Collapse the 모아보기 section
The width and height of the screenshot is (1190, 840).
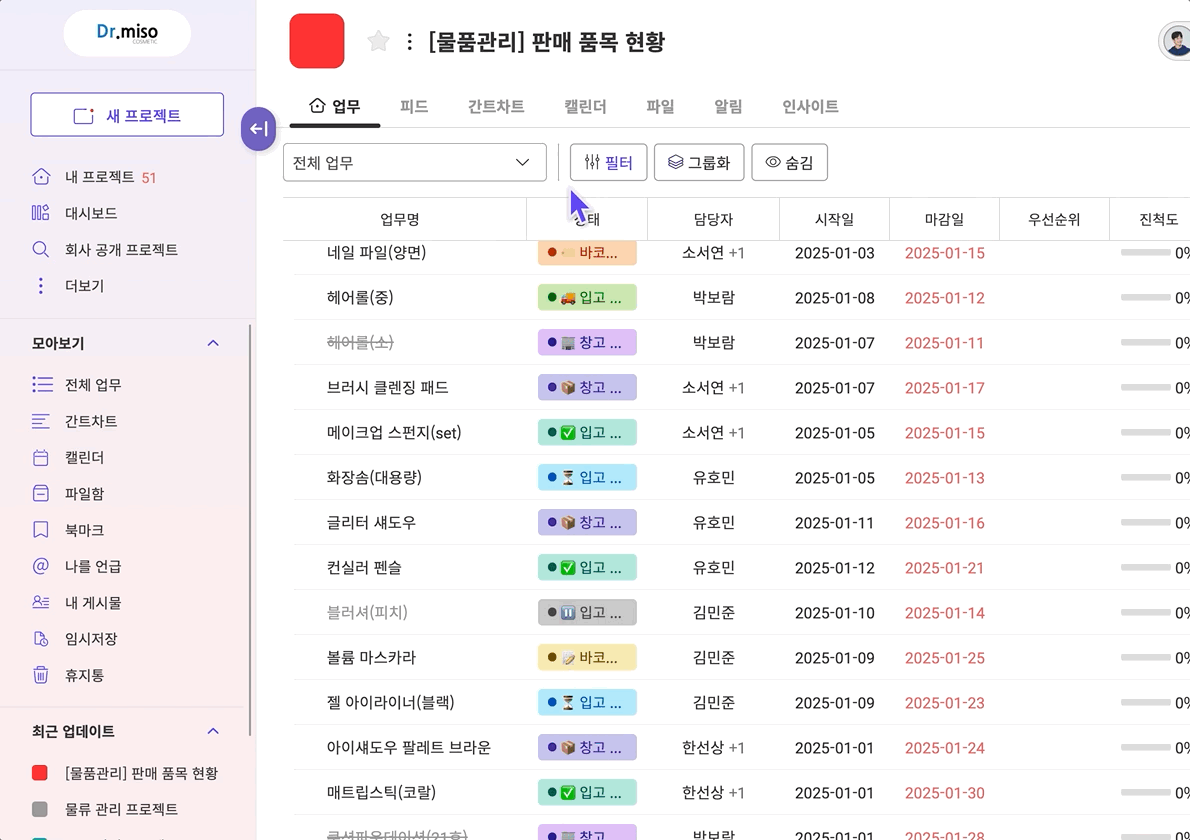(x=213, y=343)
